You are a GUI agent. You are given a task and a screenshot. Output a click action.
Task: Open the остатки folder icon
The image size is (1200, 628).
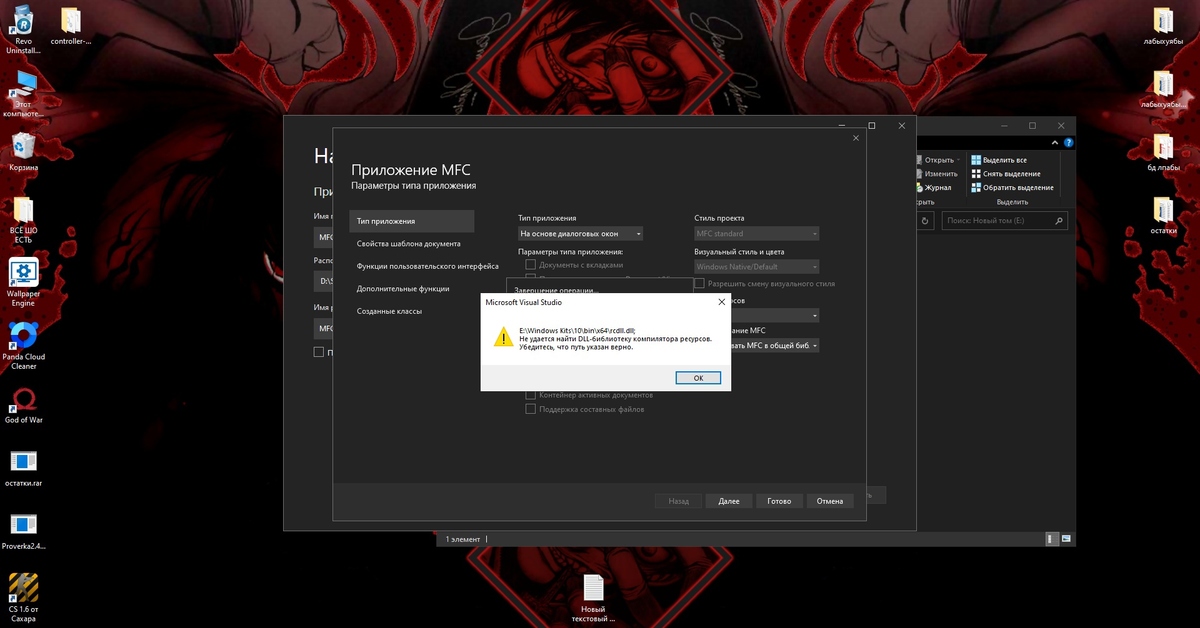(x=1163, y=215)
